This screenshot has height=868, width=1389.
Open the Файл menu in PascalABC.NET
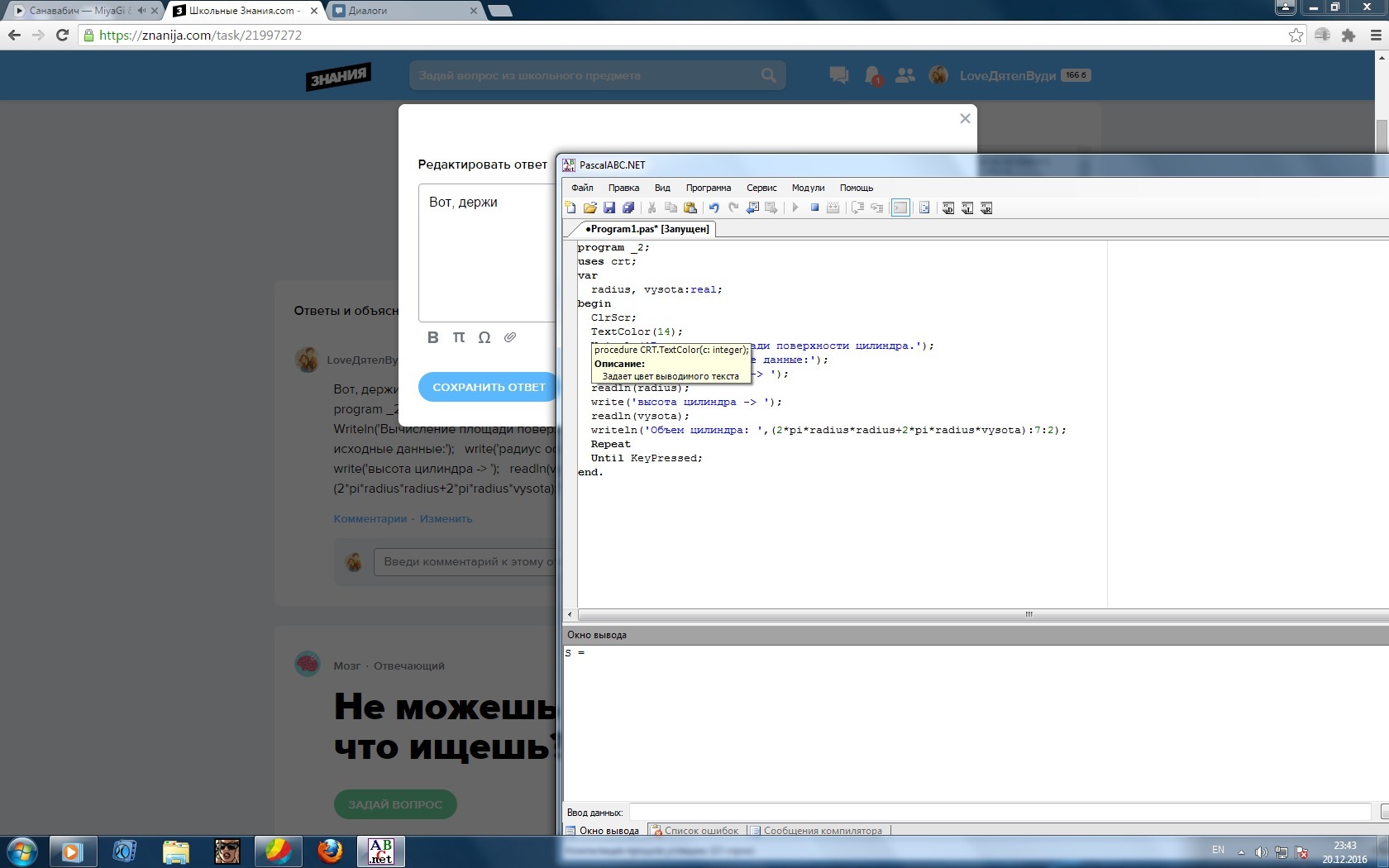coord(582,188)
